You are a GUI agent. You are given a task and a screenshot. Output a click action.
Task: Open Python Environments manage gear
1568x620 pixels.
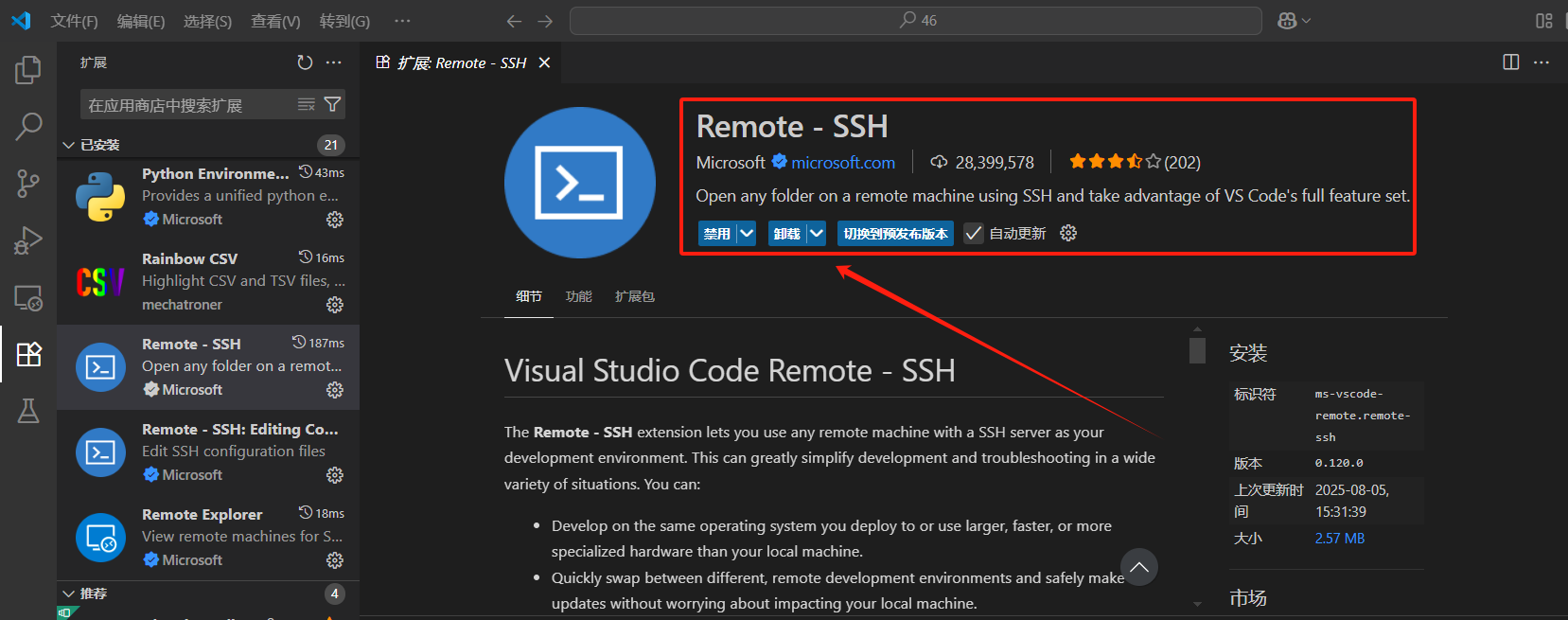click(335, 220)
